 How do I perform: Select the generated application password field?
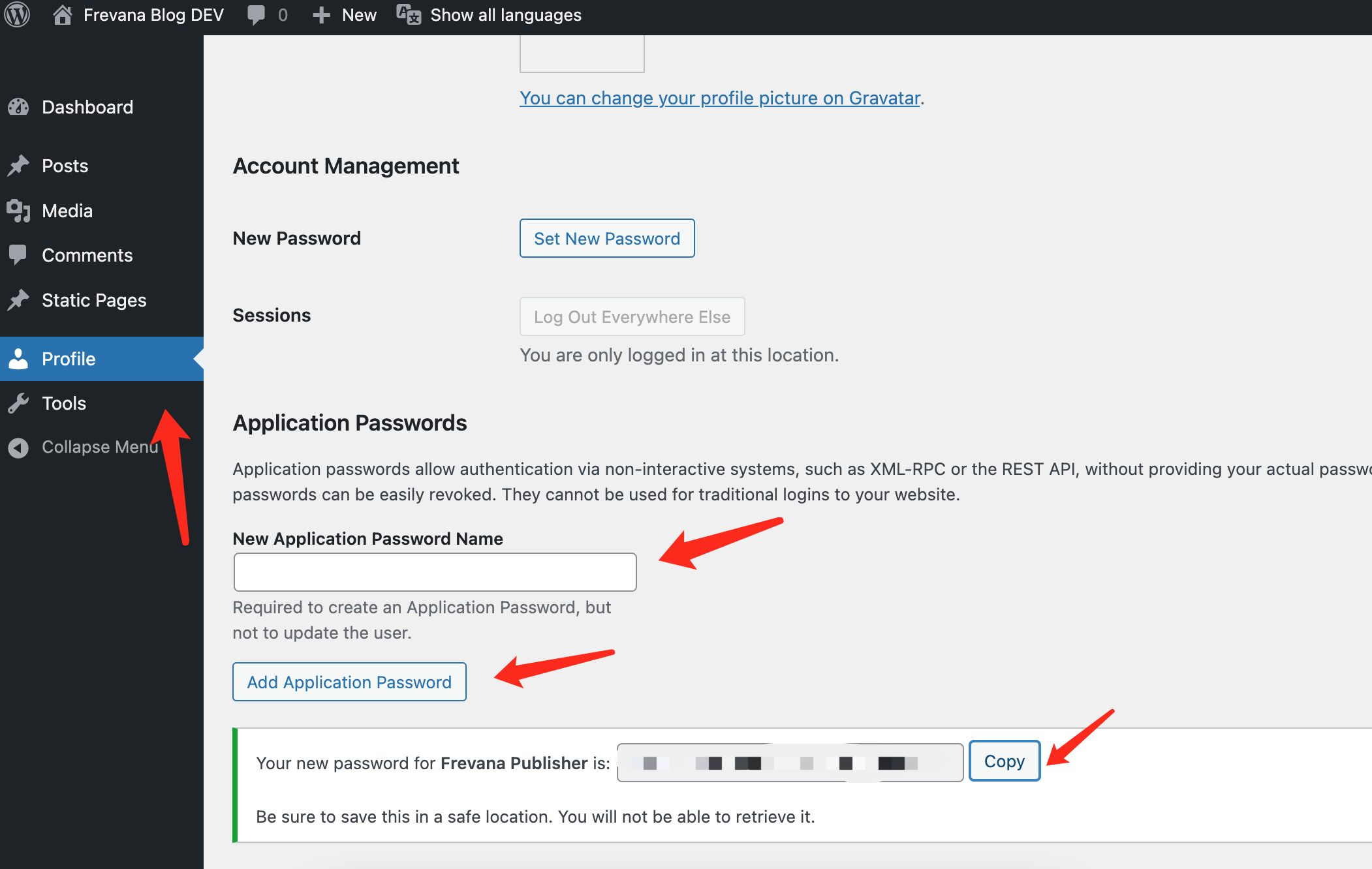[x=790, y=763]
